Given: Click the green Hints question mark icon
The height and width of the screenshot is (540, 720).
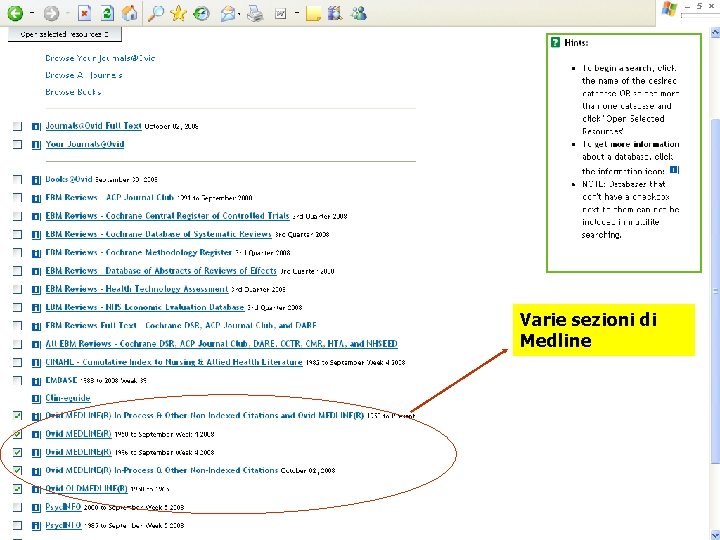Looking at the screenshot, I should point(555,43).
